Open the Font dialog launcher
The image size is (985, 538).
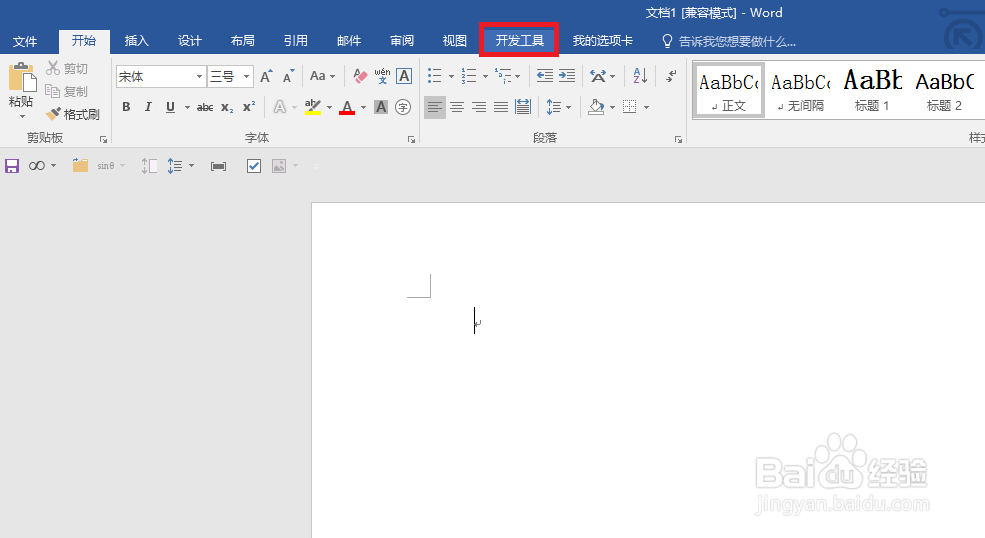411,140
